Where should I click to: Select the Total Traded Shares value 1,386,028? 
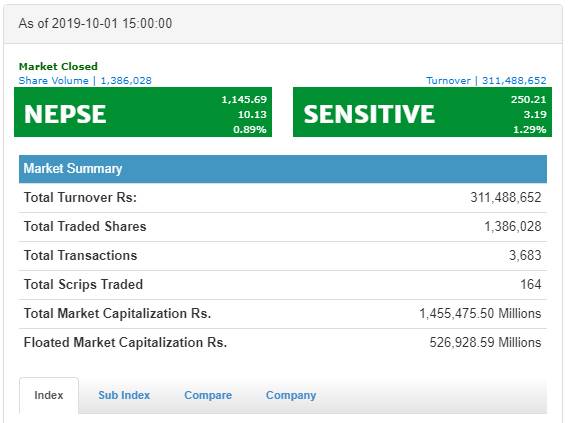pos(513,226)
